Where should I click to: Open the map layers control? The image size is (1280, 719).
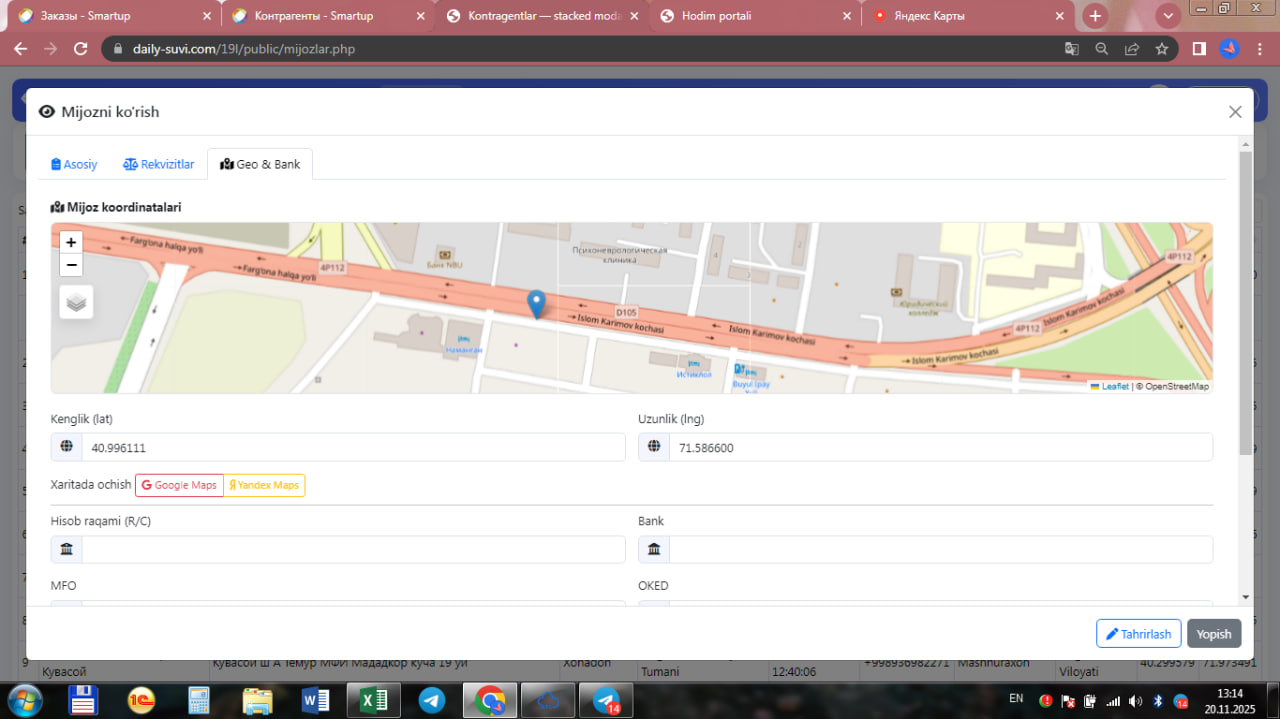click(x=76, y=302)
